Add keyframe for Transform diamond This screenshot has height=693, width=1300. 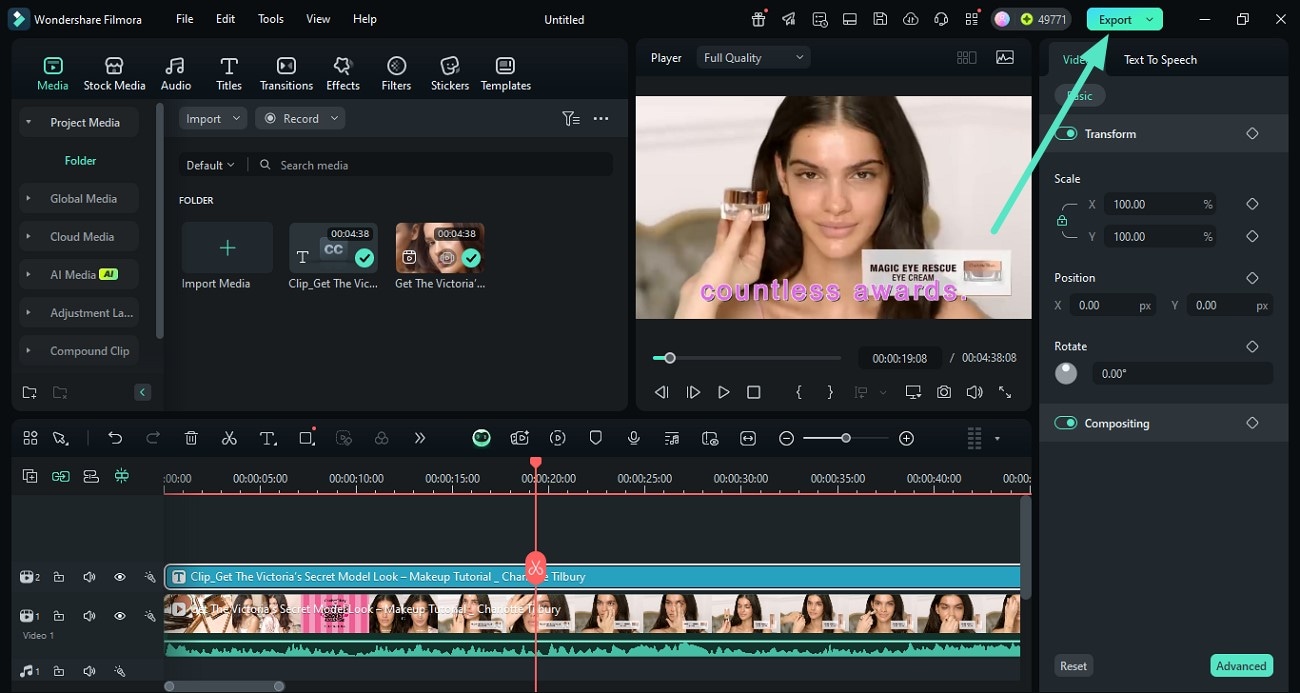[1252, 133]
